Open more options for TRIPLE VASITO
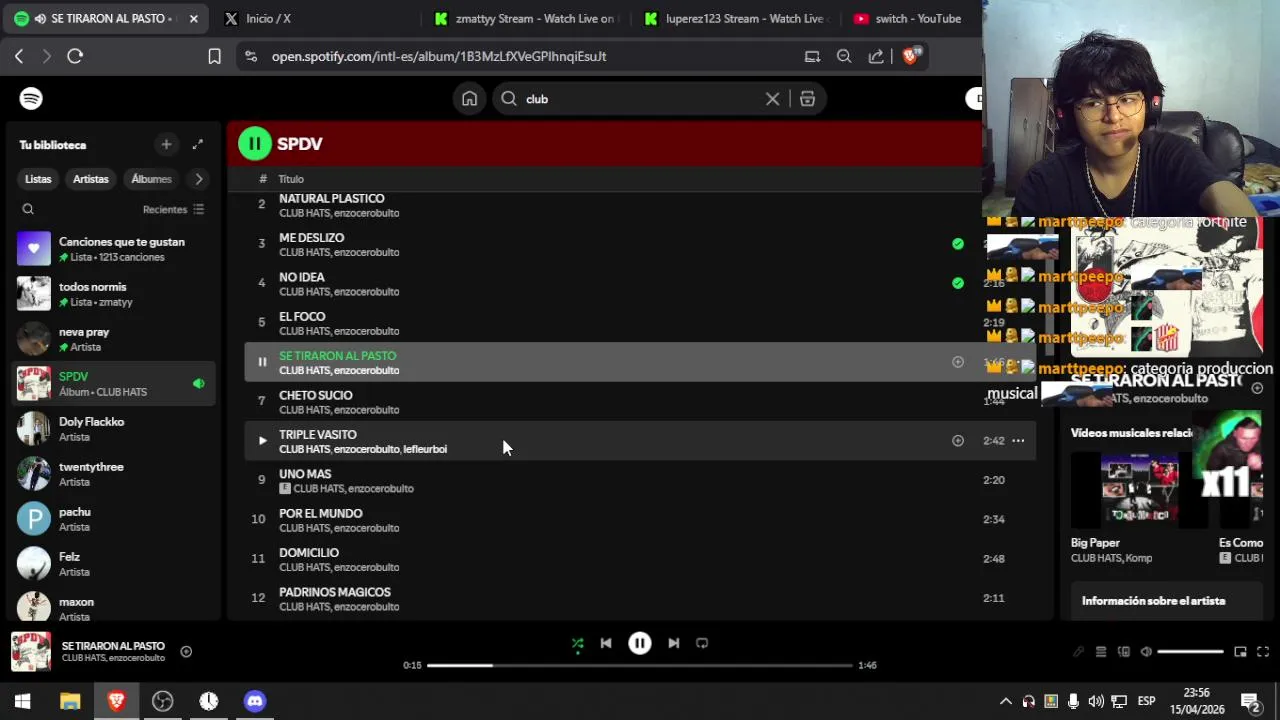1280x720 pixels. [x=1018, y=441]
